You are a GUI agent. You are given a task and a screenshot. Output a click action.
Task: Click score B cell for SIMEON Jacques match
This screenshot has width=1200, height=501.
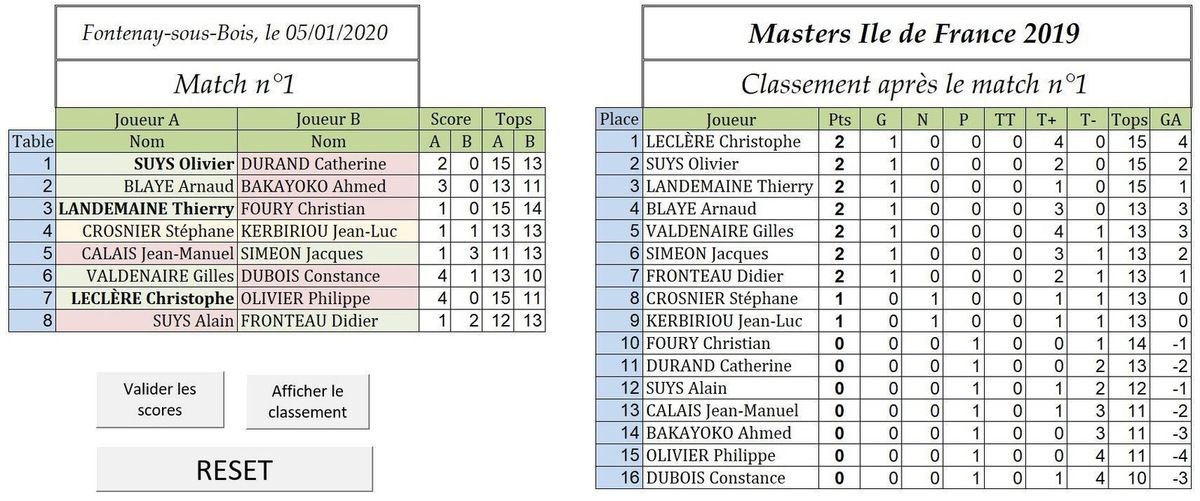pyautogui.click(x=465, y=253)
